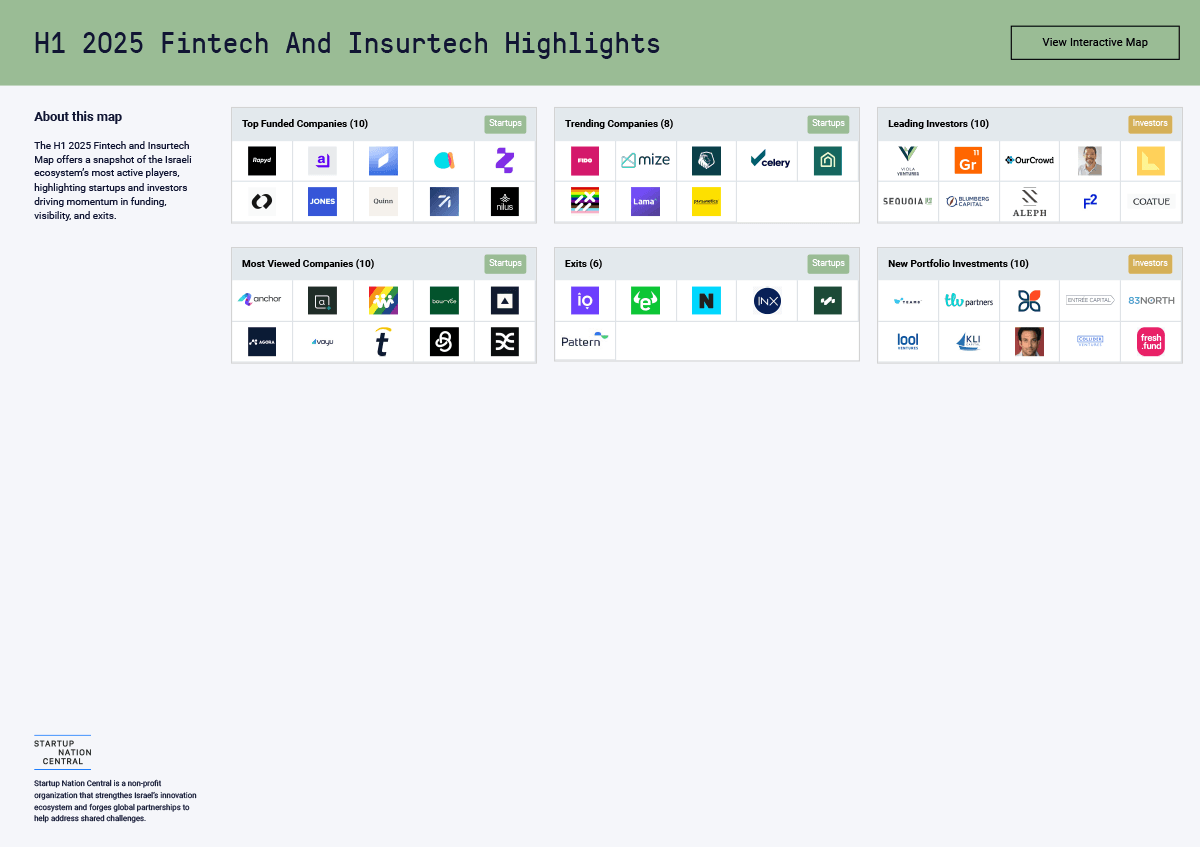Click the Startups tag on Trending Companies
Screen dimensions: 1200x847
coord(828,124)
